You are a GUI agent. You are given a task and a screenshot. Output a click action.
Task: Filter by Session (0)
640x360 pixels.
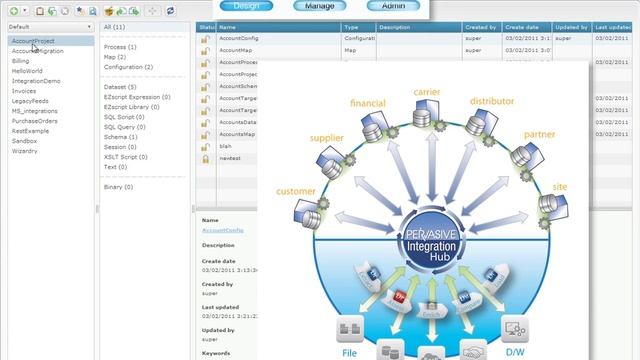coord(120,147)
